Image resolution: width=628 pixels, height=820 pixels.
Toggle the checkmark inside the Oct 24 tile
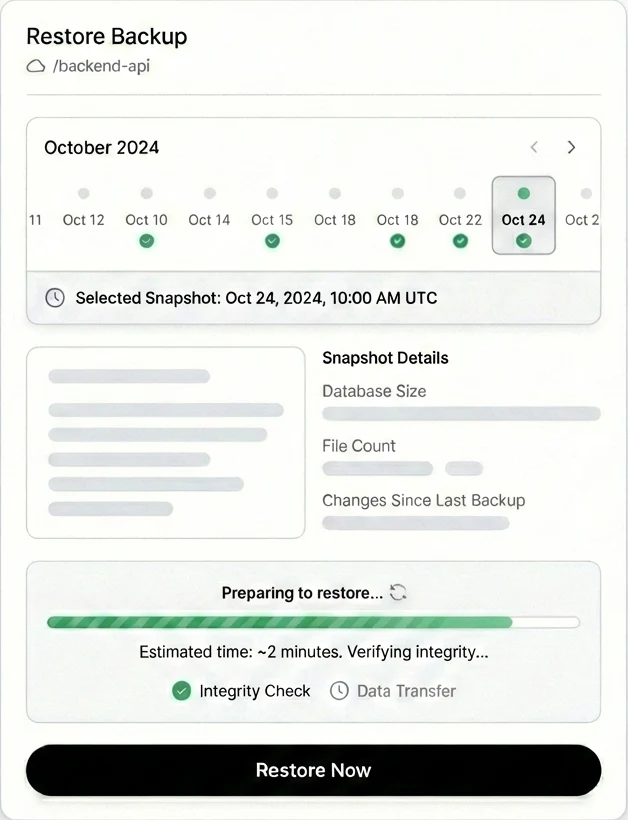coord(523,240)
